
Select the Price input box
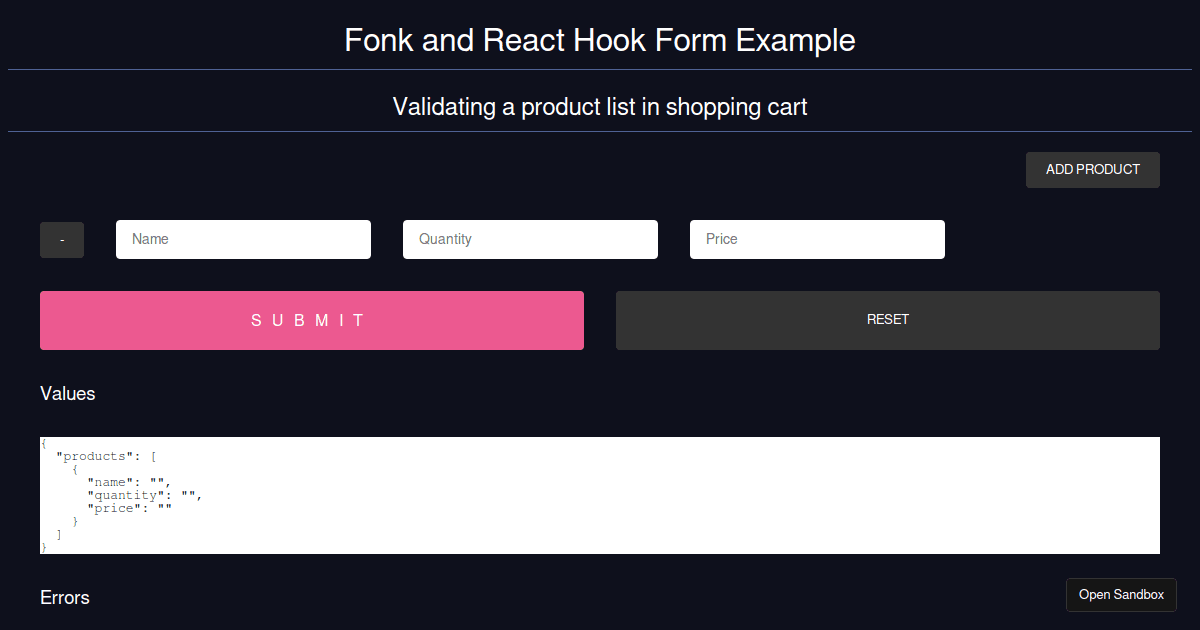[817, 240]
